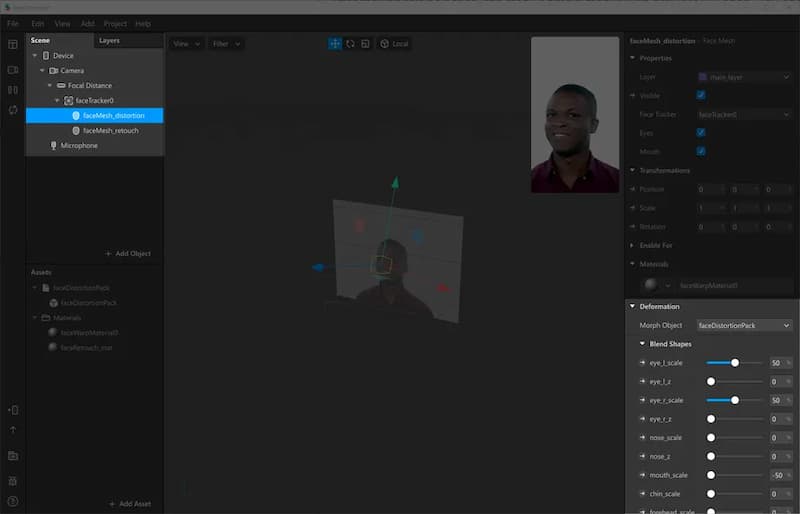Collapse the faceTracker0 tree node

(57, 101)
